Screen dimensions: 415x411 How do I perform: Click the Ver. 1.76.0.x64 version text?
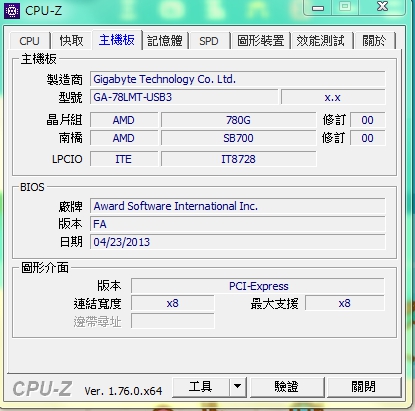pyautogui.click(x=123, y=391)
